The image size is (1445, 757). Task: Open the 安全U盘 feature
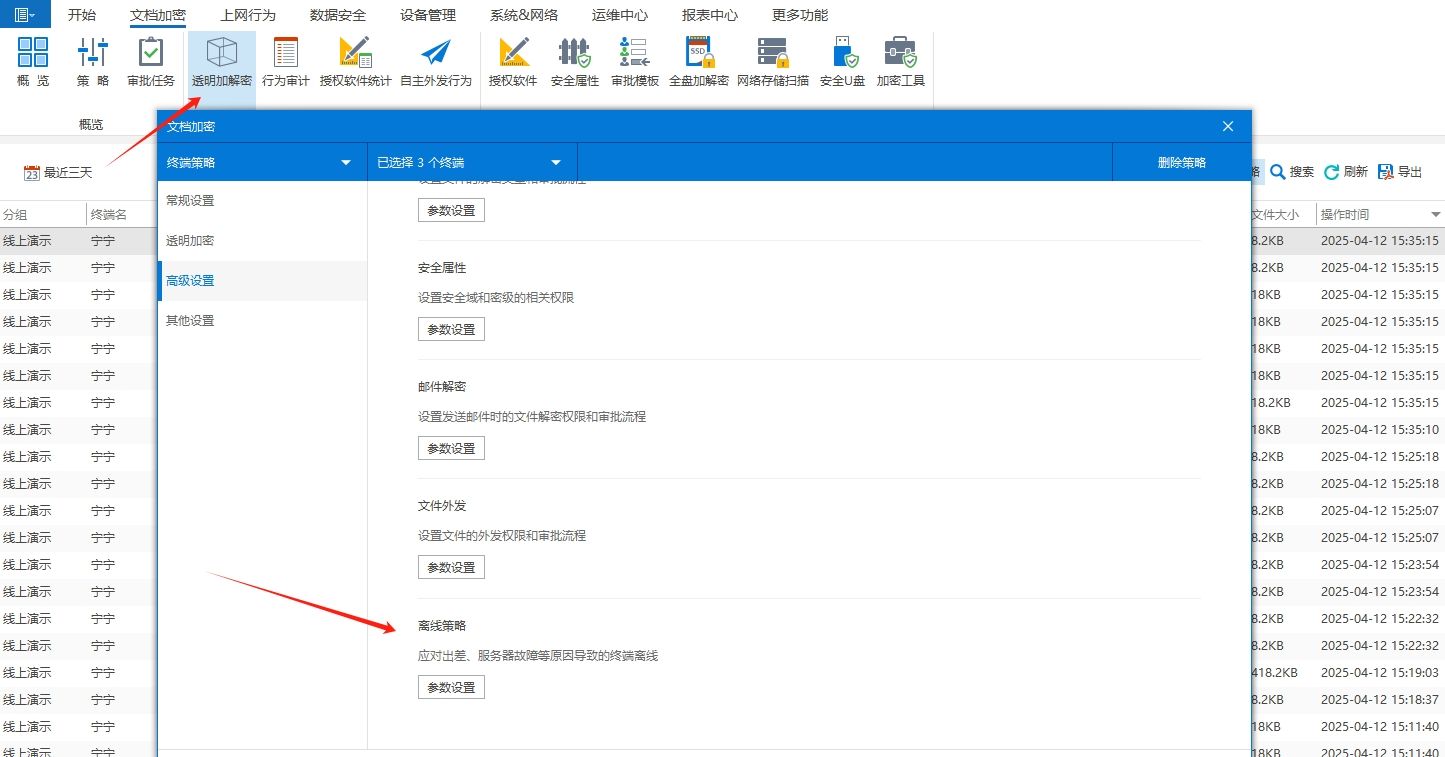click(841, 62)
